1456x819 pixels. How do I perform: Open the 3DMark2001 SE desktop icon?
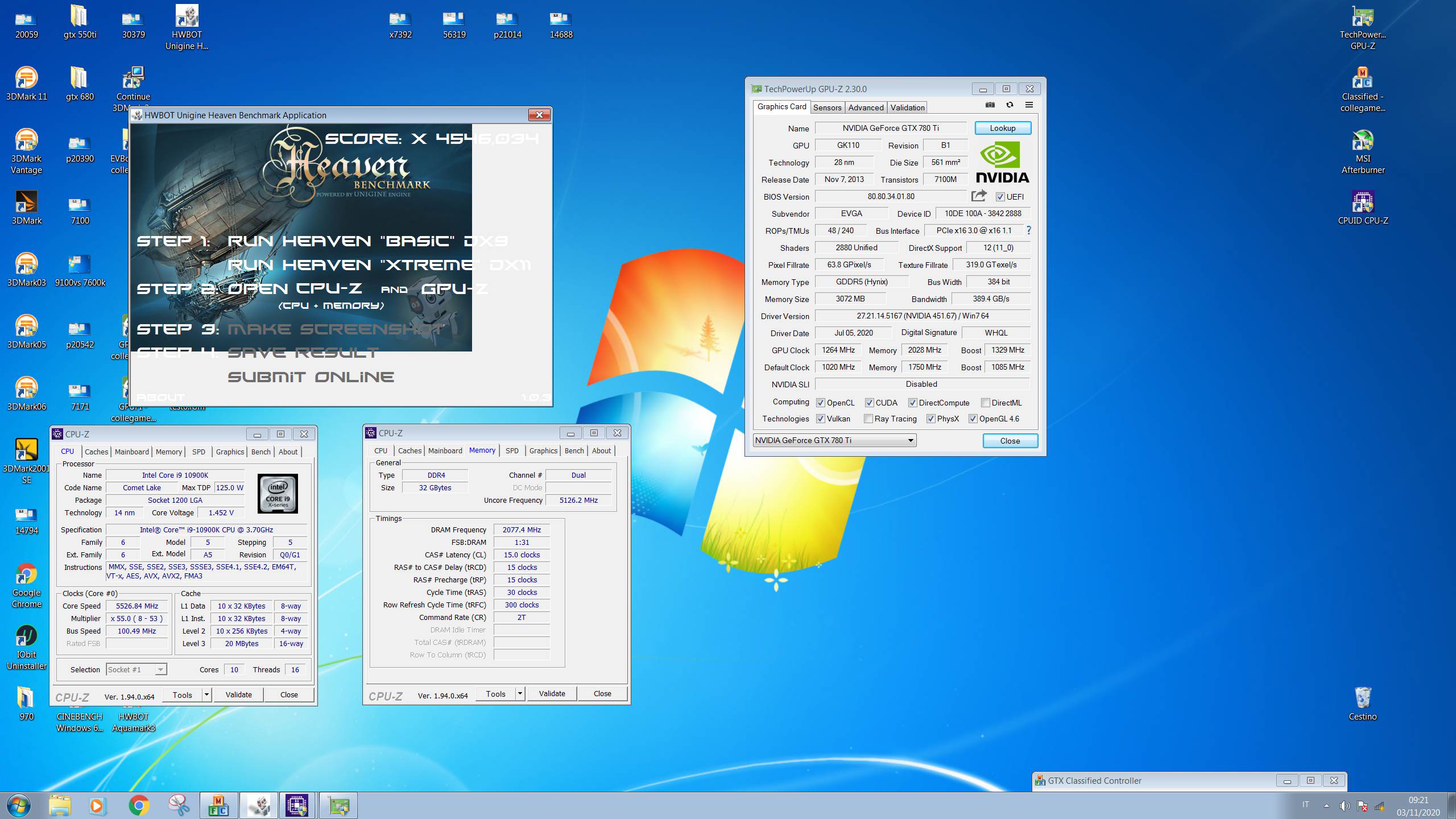point(26,461)
